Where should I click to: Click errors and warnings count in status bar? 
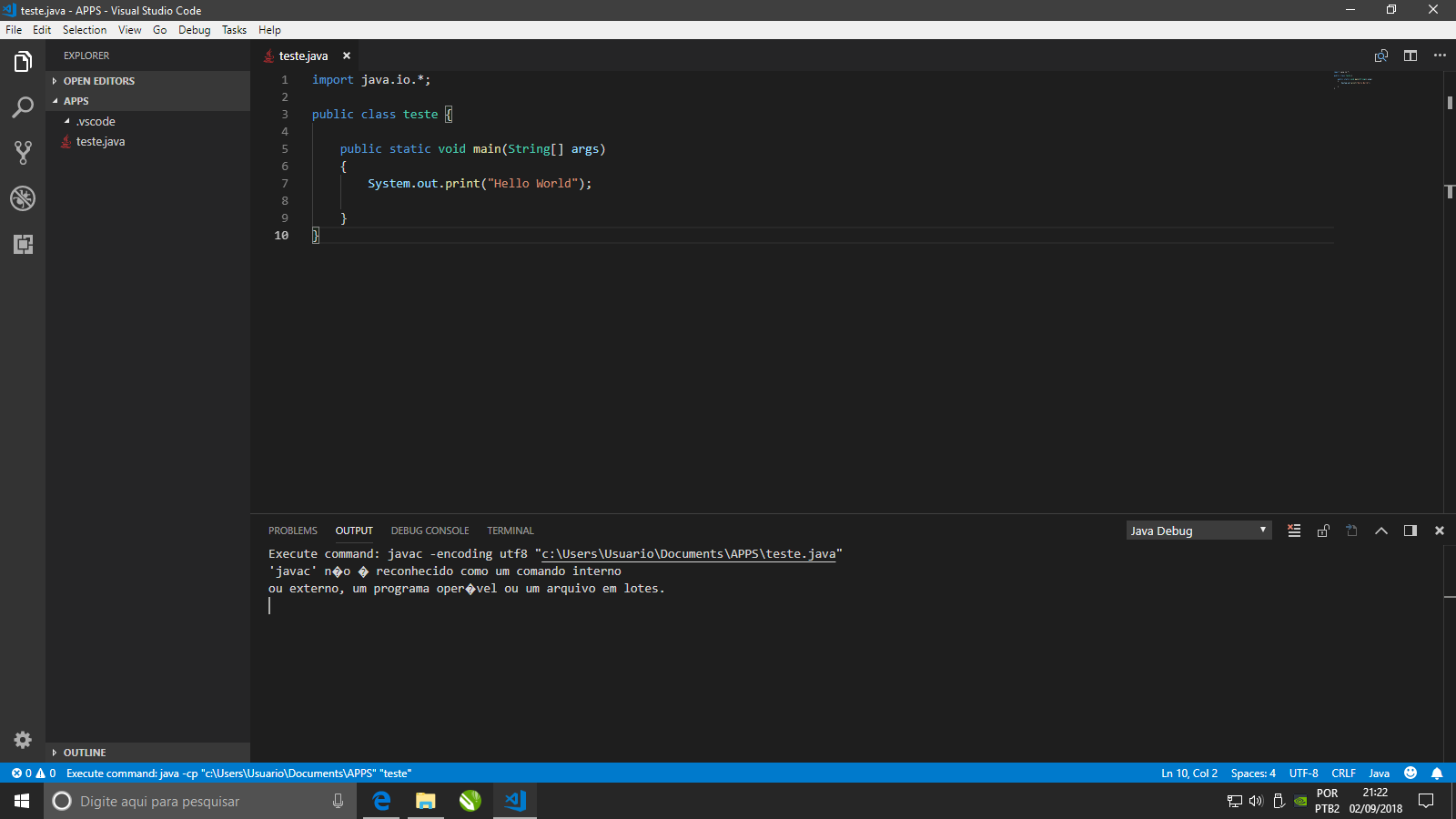pyautogui.click(x=34, y=773)
